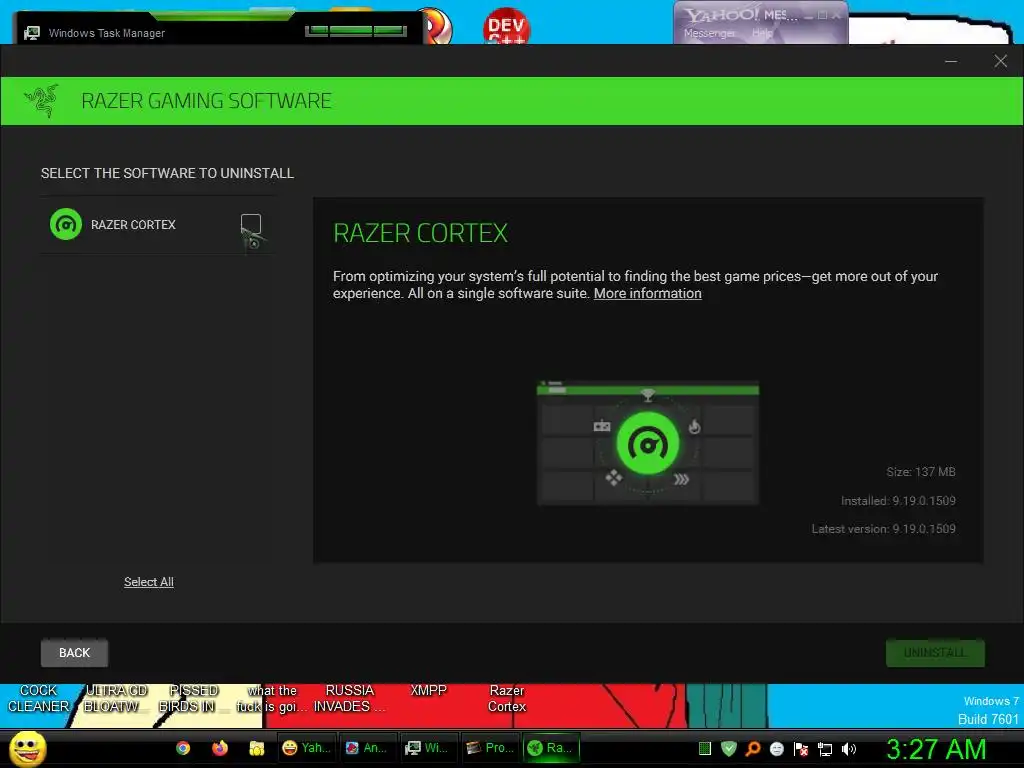The width and height of the screenshot is (1024, 768).
Task: Click the 'Size: 137 MB' text
Action: click(x=921, y=472)
